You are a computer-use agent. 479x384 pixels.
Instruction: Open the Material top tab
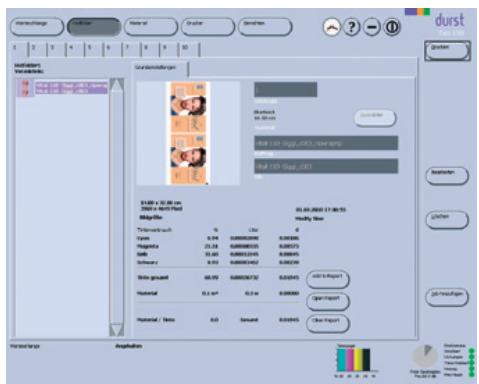click(151, 27)
